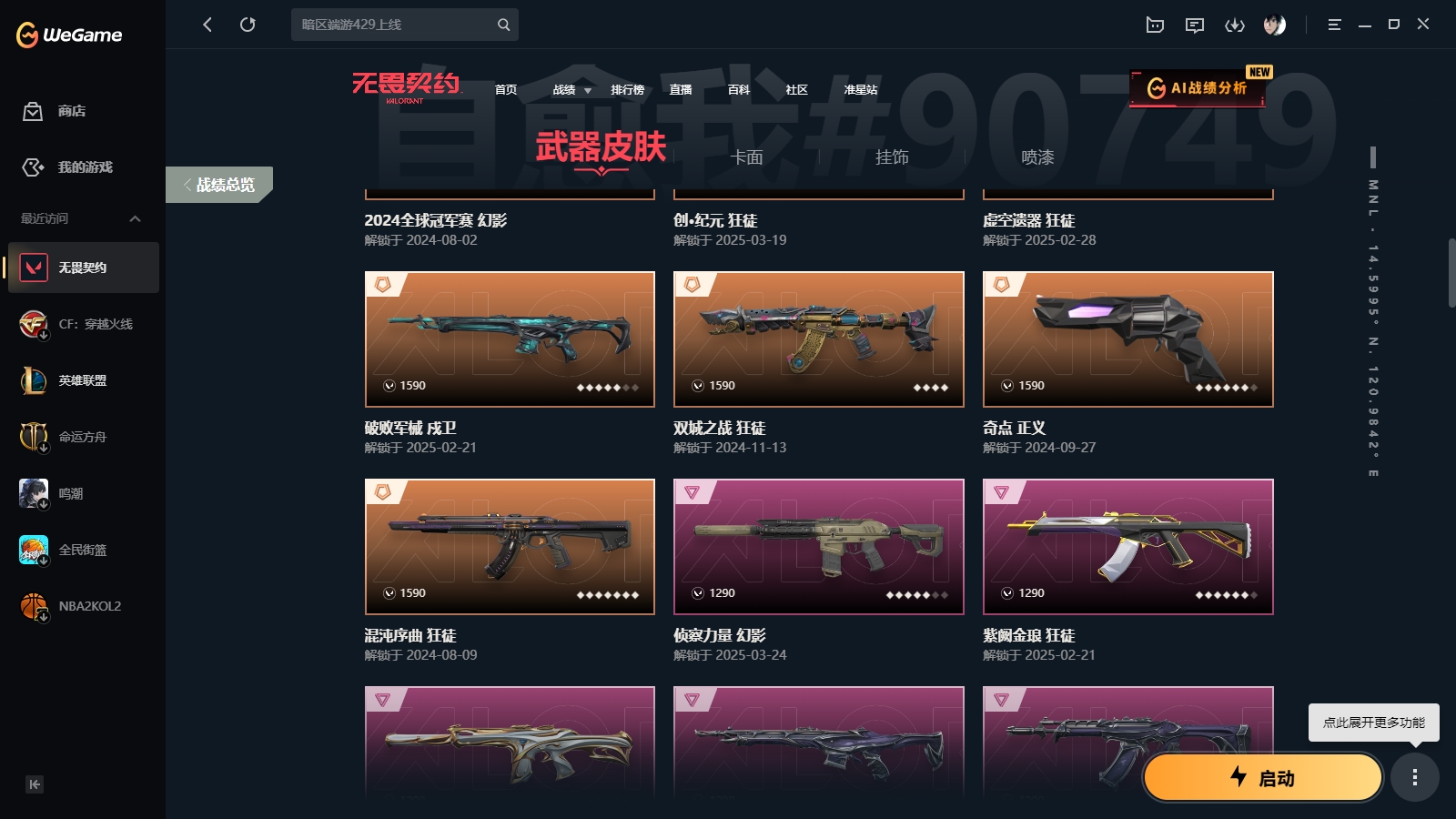
Task: Open the download manager icon
Action: point(1235,25)
